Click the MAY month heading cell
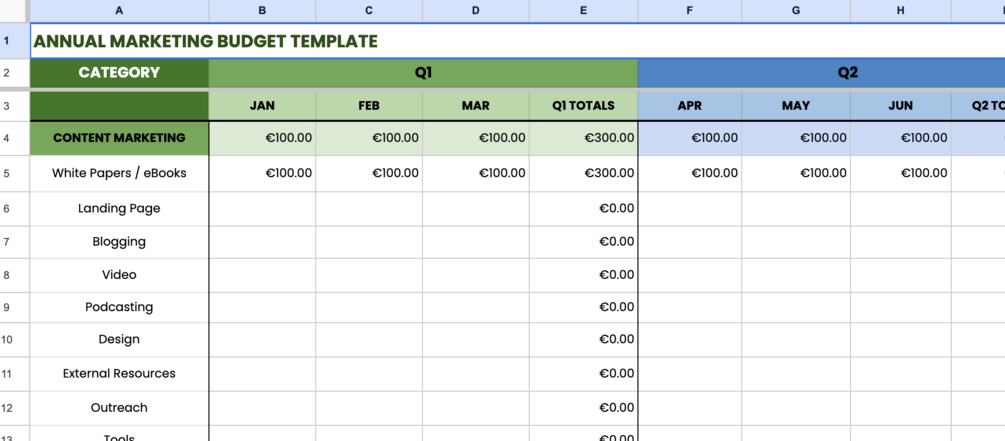Screen dimensions: 1005x441 (x=796, y=106)
